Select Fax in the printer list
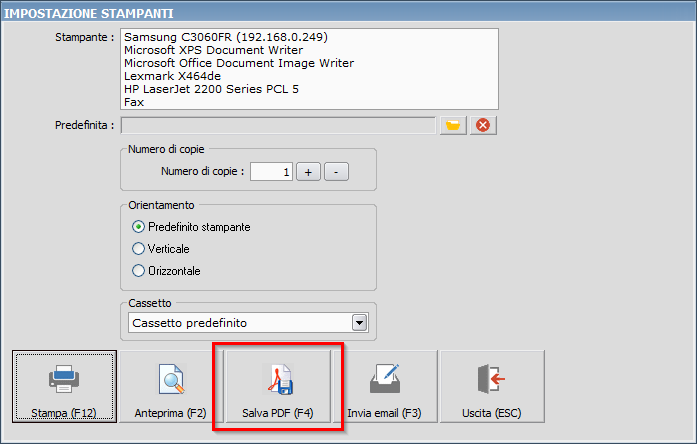Image resolution: width=697 pixels, height=444 pixels. (x=309, y=102)
